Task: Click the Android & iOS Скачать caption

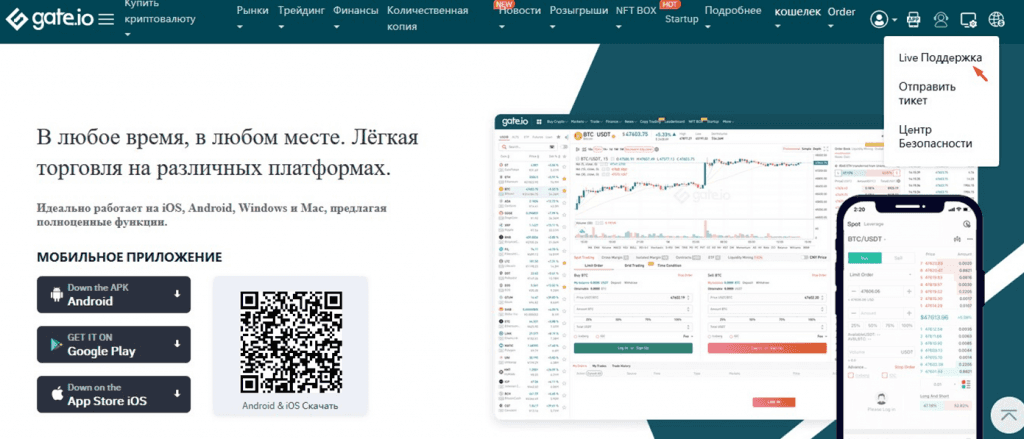Action: (290, 406)
